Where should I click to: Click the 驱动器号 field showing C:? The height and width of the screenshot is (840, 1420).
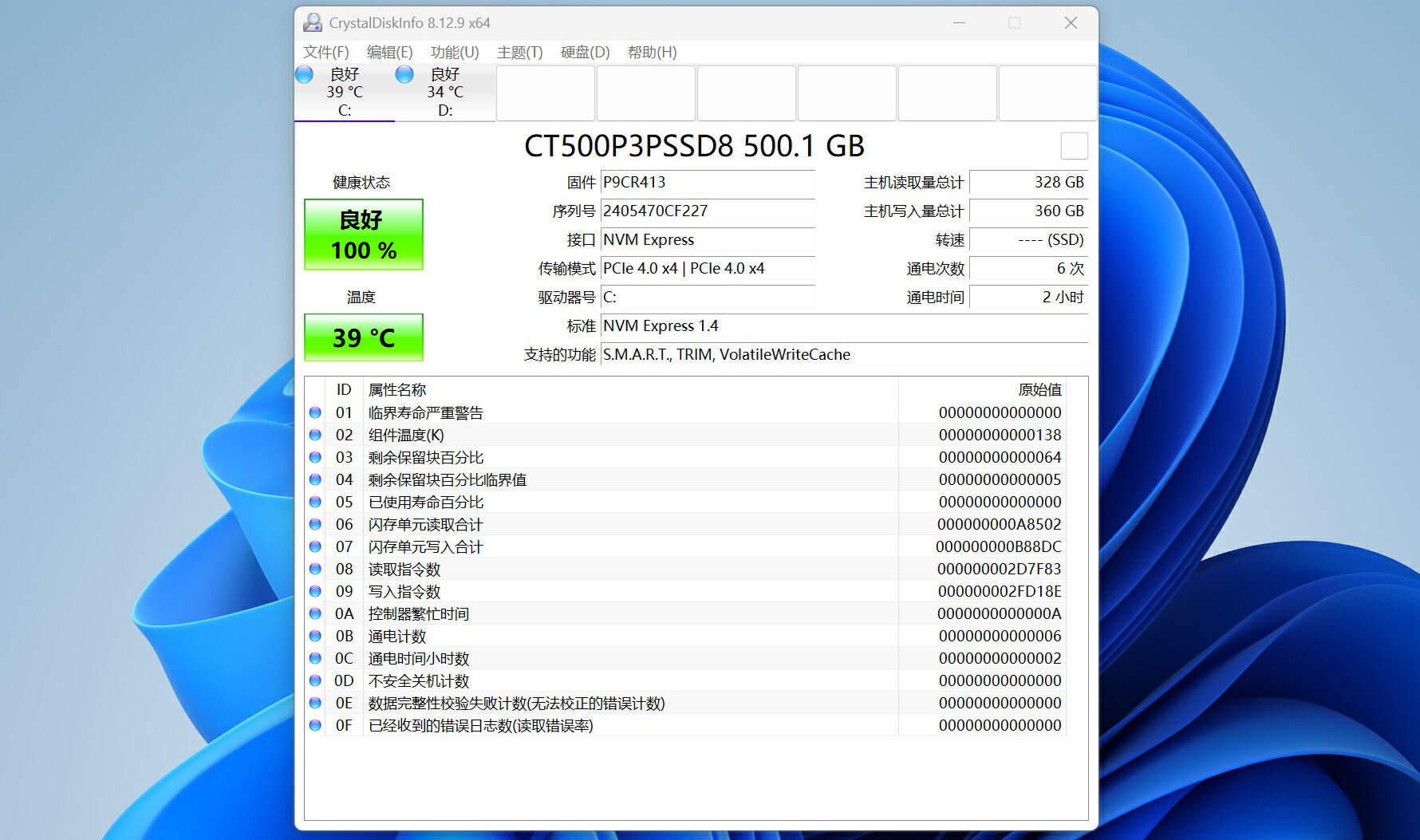(x=708, y=297)
